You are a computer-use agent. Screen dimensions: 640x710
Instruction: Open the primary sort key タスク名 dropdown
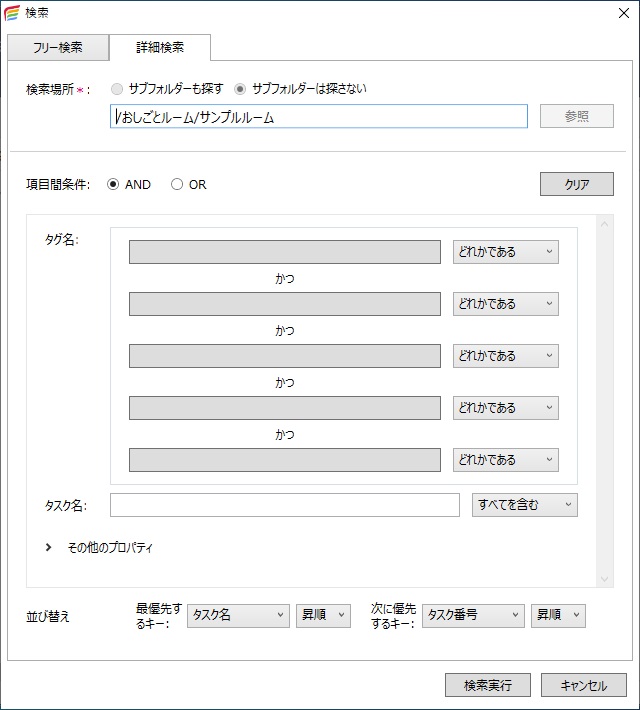click(238, 615)
